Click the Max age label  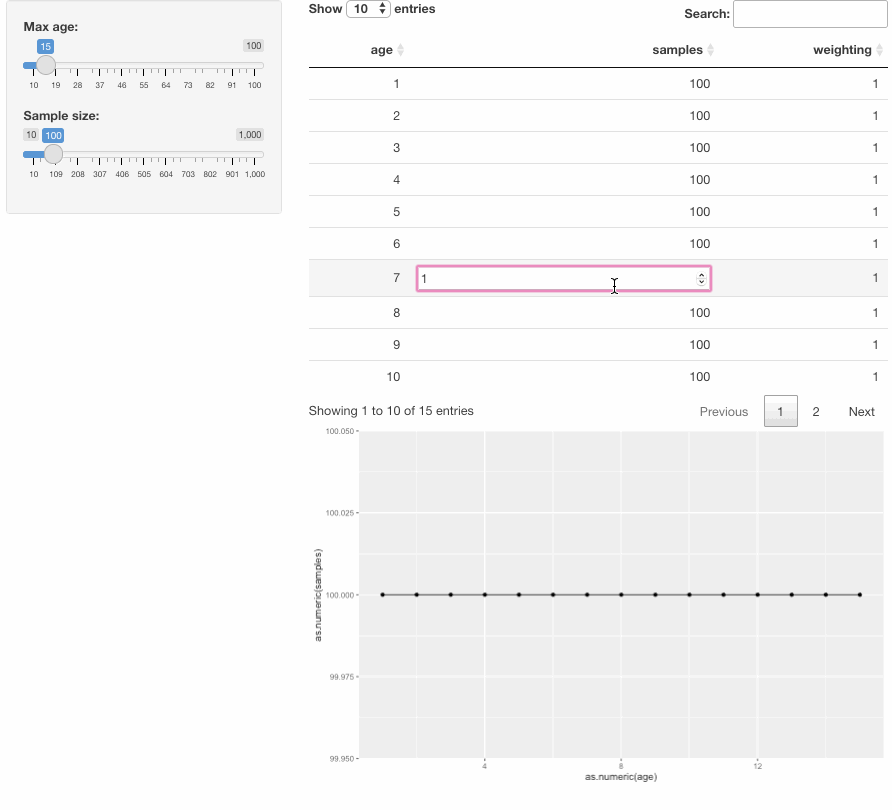tap(51, 27)
